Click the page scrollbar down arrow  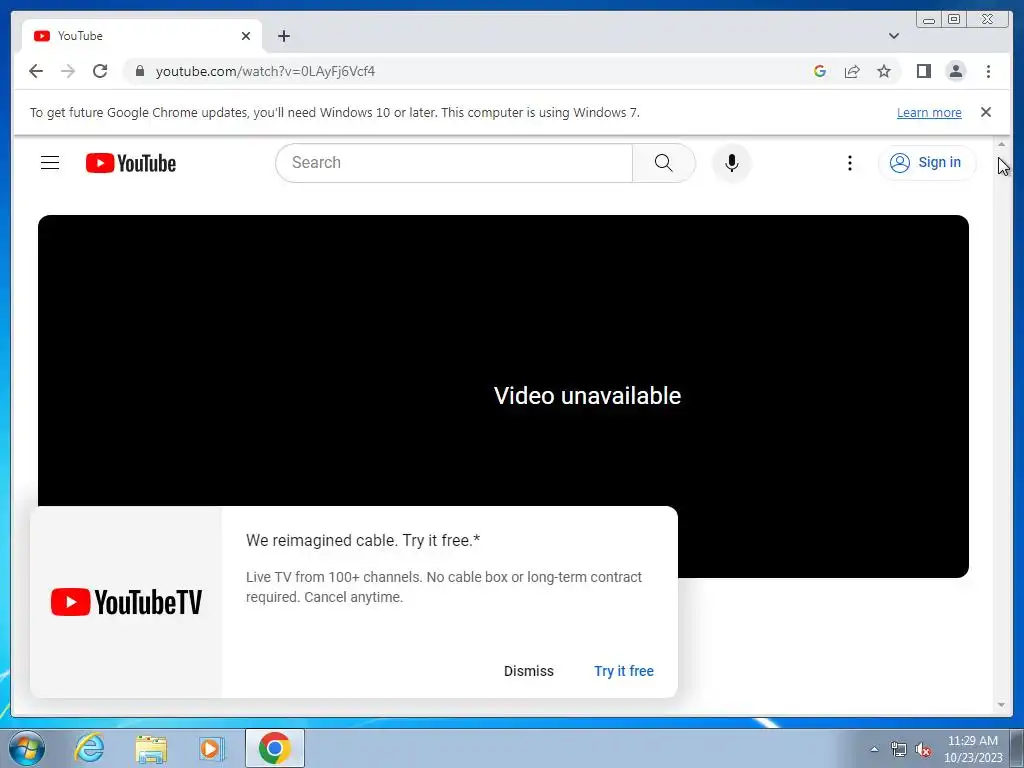coord(1001,705)
